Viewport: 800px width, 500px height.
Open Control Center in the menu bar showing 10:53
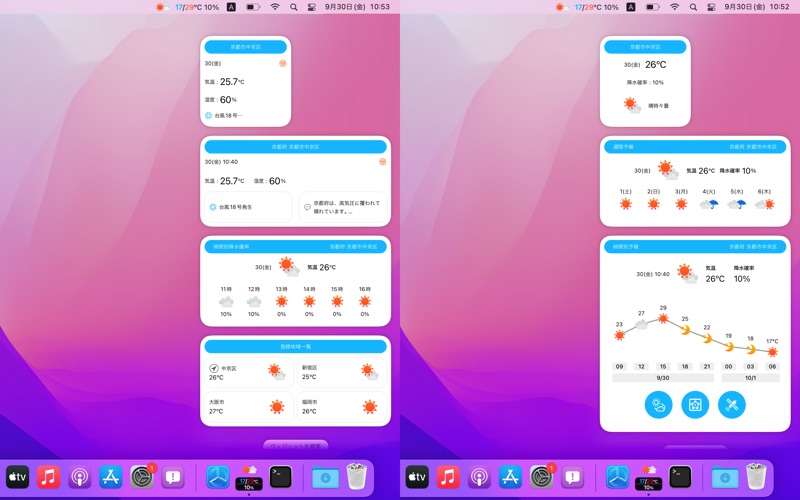(x=312, y=7)
